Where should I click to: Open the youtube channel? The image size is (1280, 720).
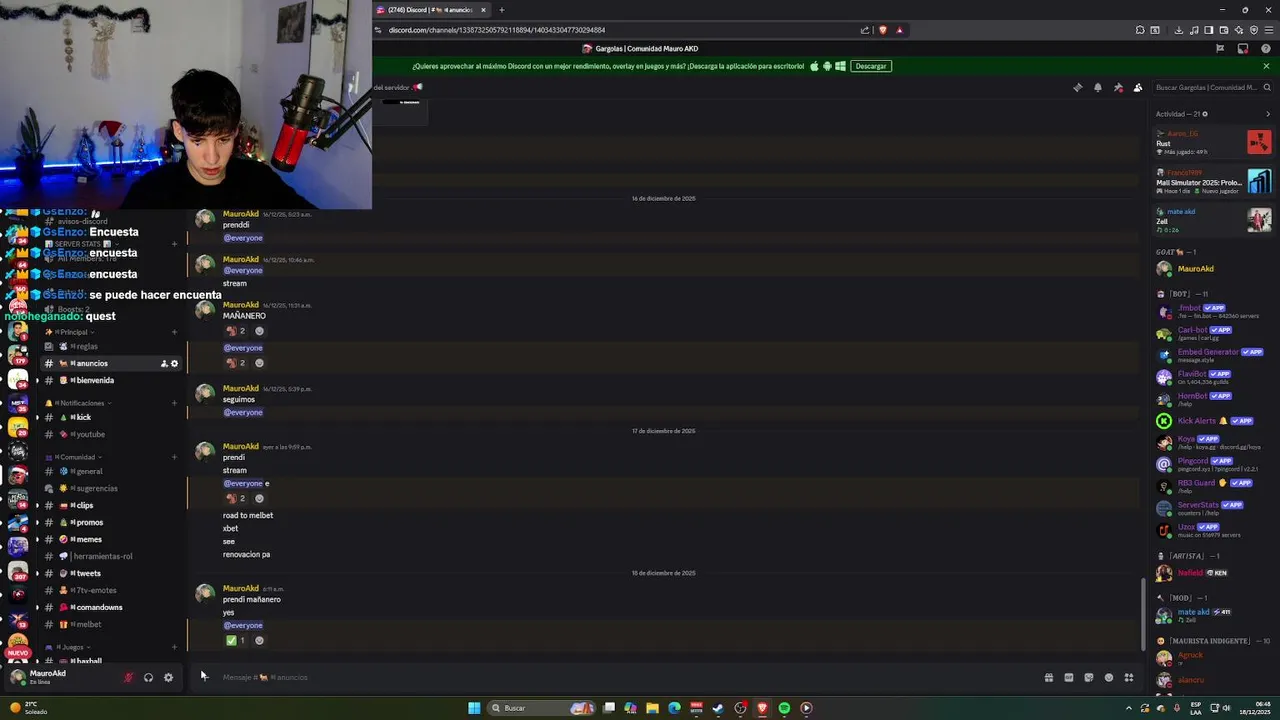coord(110,434)
